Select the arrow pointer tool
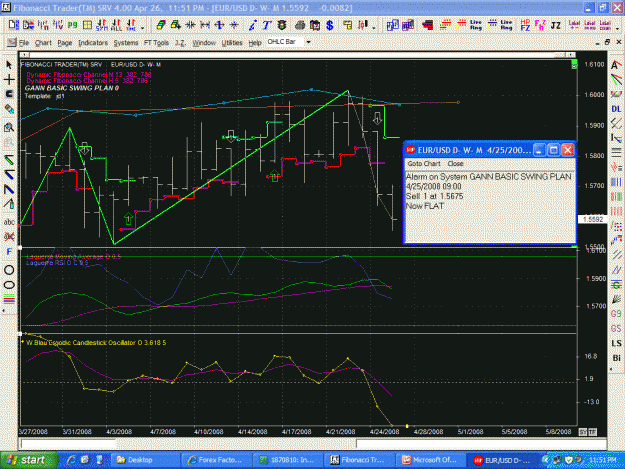This screenshot has width=625, height=469. 9,65
